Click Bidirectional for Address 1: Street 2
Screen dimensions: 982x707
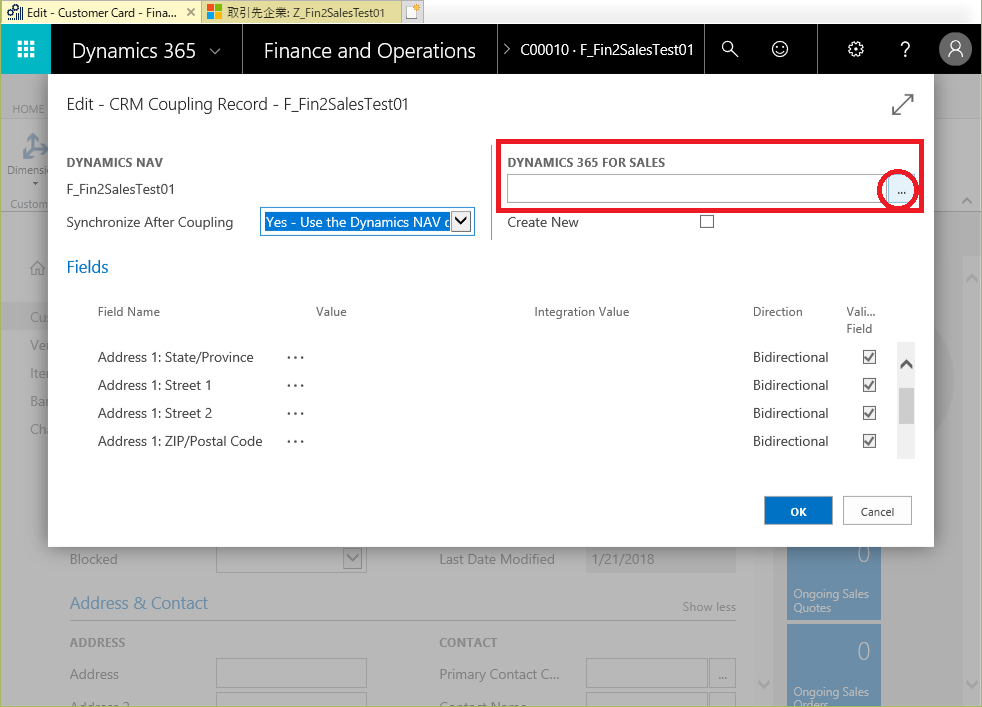tap(790, 413)
